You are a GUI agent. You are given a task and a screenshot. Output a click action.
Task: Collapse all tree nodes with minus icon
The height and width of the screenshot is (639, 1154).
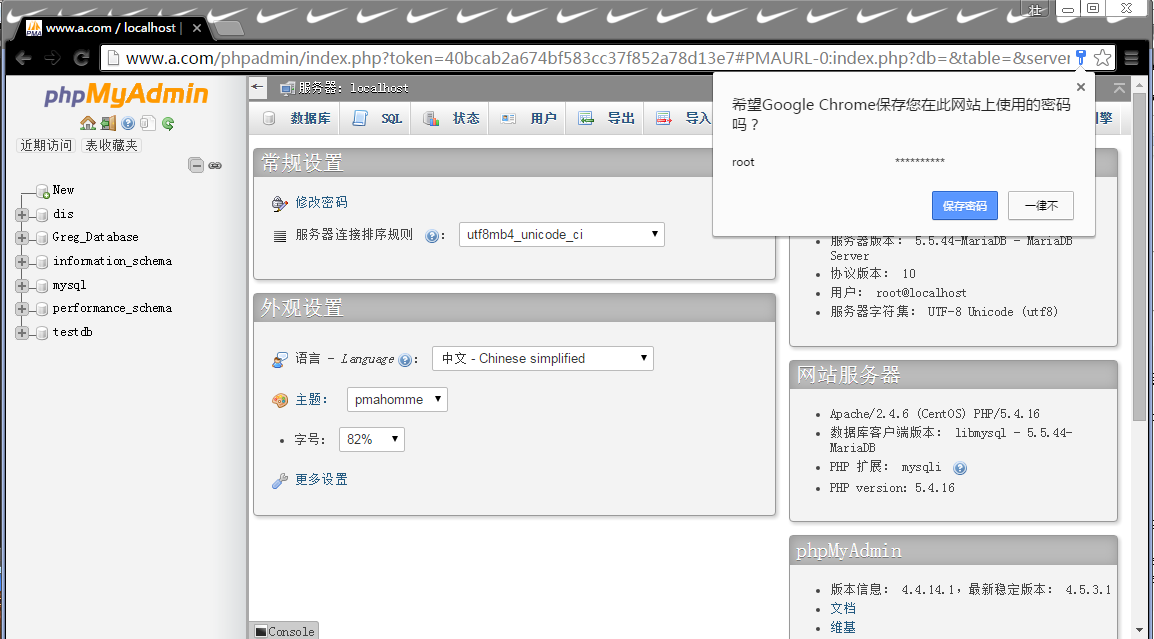pos(196,165)
